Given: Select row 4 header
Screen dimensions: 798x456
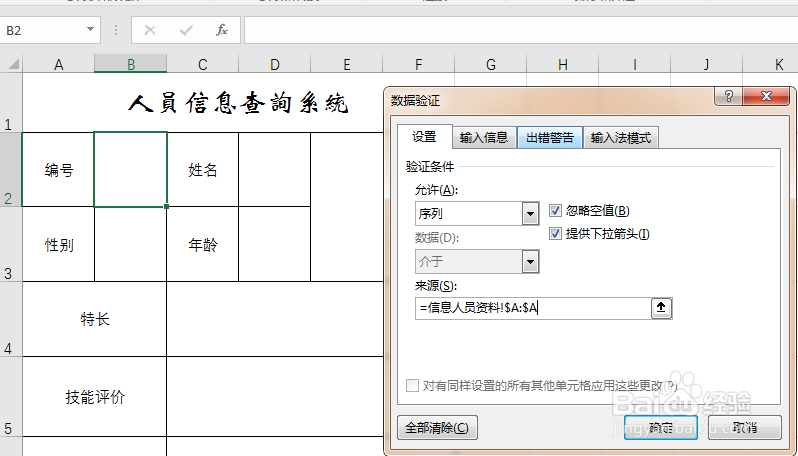Looking at the screenshot, I should click(11, 319).
